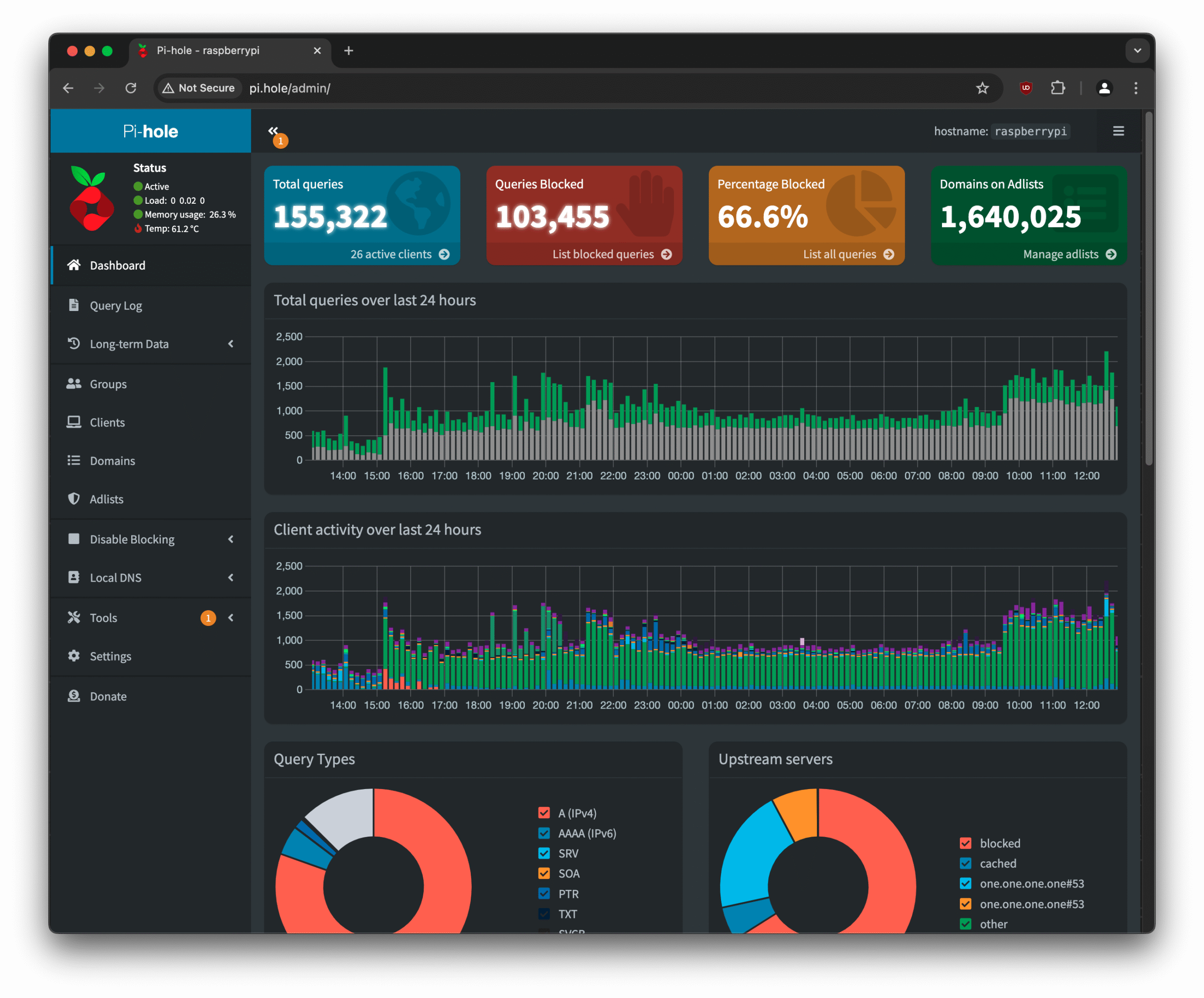Disable the cached entry in Upstream servers legend
This screenshot has width=1204, height=998.
tap(966, 863)
